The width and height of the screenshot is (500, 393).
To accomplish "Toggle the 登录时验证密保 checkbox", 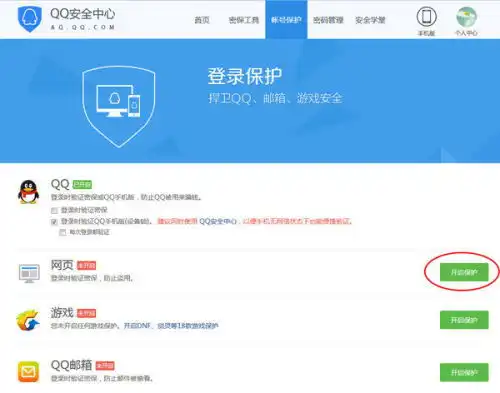I will tap(54, 210).
